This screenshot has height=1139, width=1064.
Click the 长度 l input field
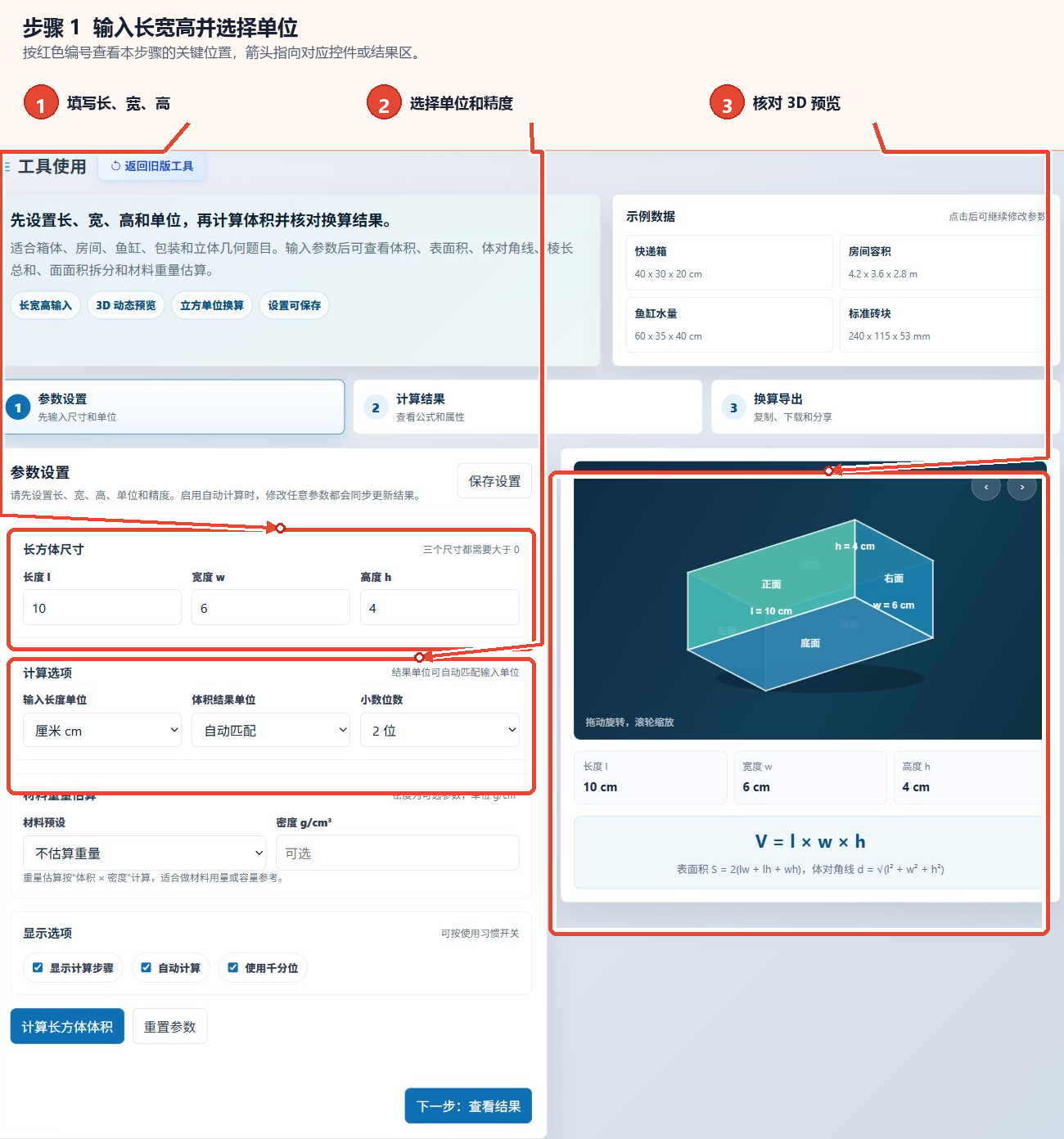tap(102, 607)
